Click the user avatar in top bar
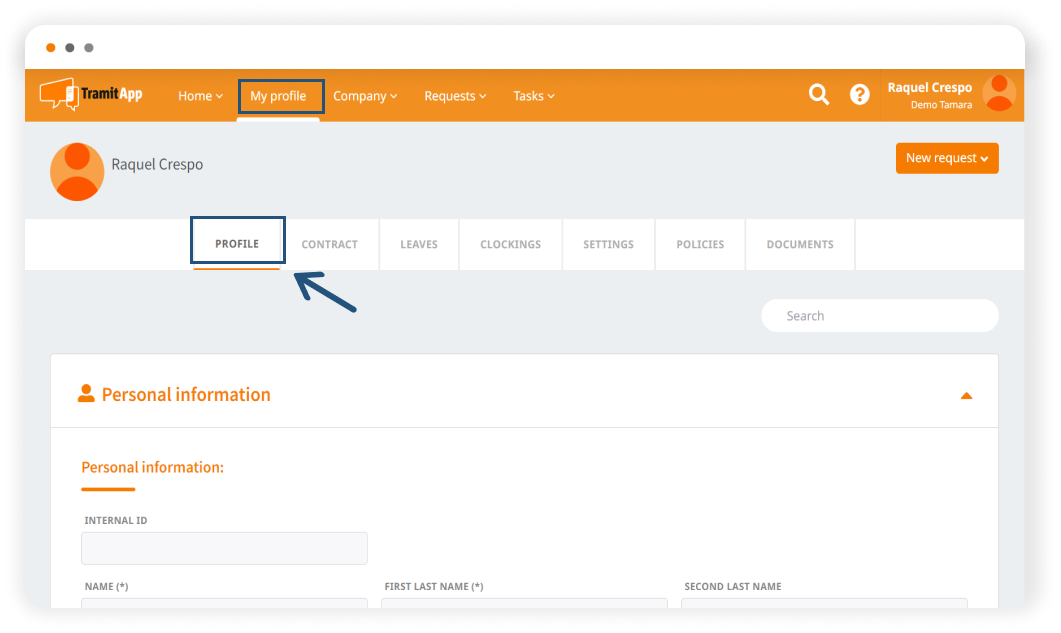The width and height of the screenshot is (1061, 633). [x=999, y=94]
